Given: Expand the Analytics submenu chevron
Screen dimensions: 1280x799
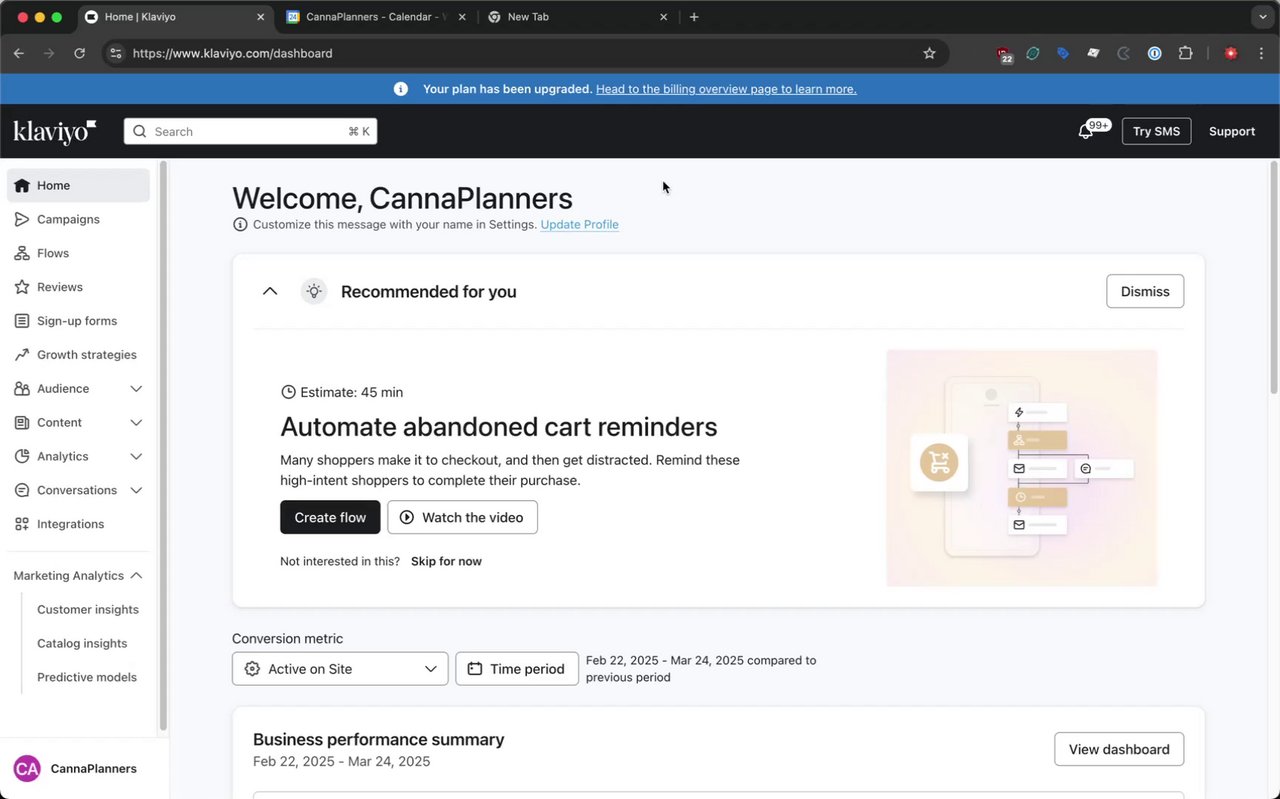Looking at the screenshot, I should [x=136, y=457].
